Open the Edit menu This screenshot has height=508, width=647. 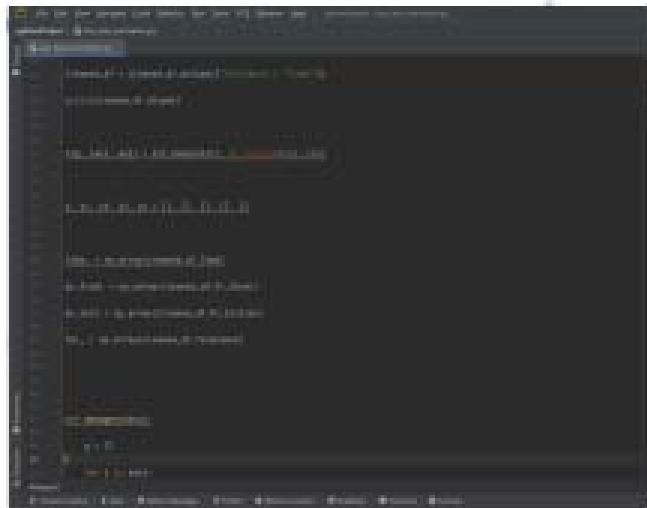62,16
